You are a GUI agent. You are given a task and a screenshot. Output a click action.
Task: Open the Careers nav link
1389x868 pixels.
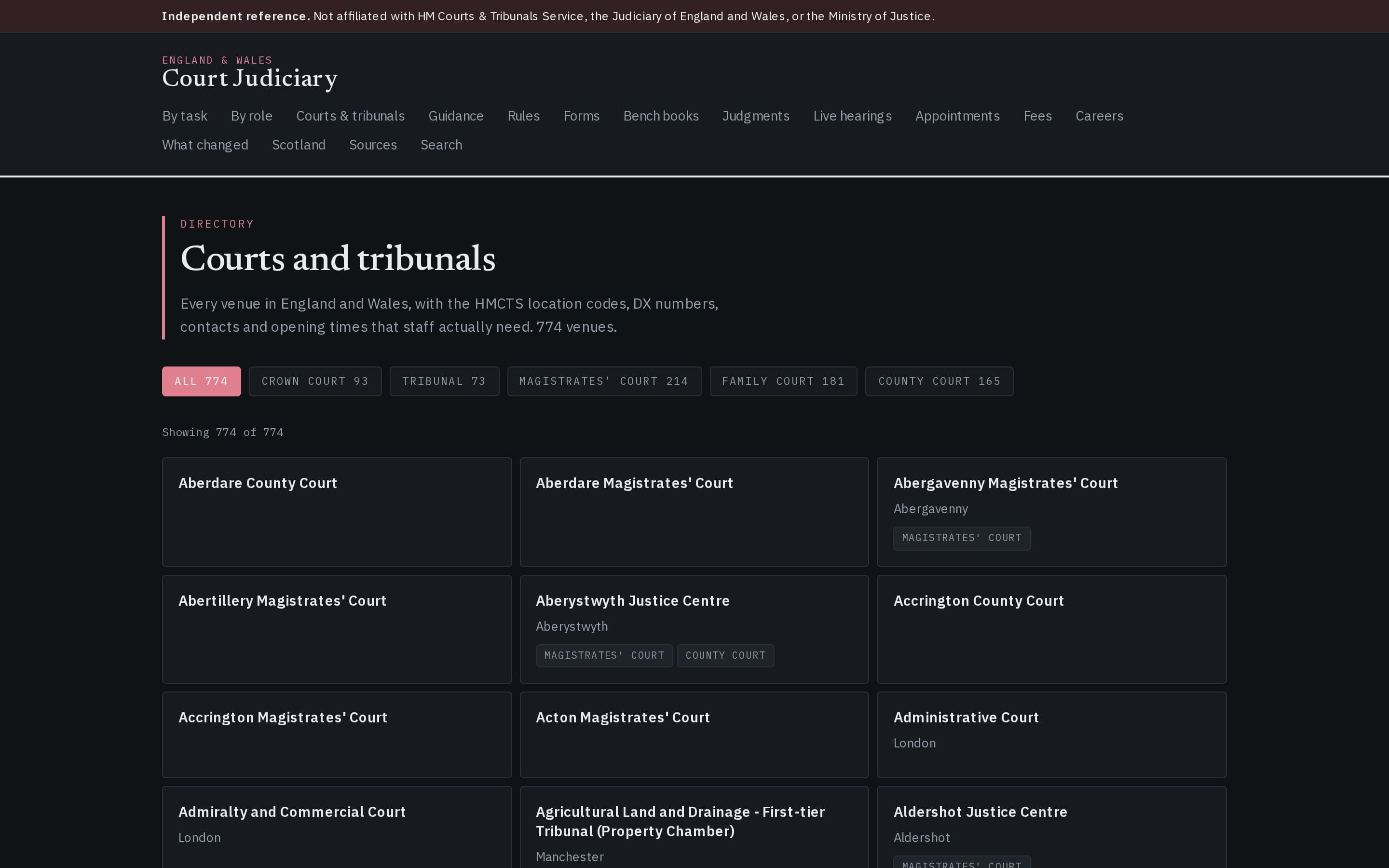(1099, 116)
